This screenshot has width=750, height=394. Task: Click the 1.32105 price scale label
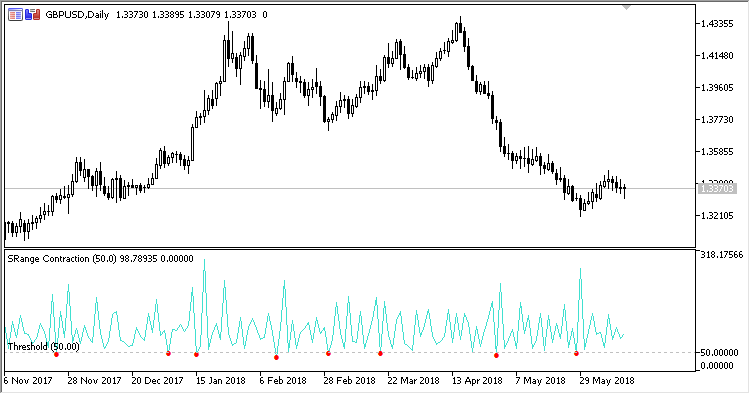tap(717, 216)
